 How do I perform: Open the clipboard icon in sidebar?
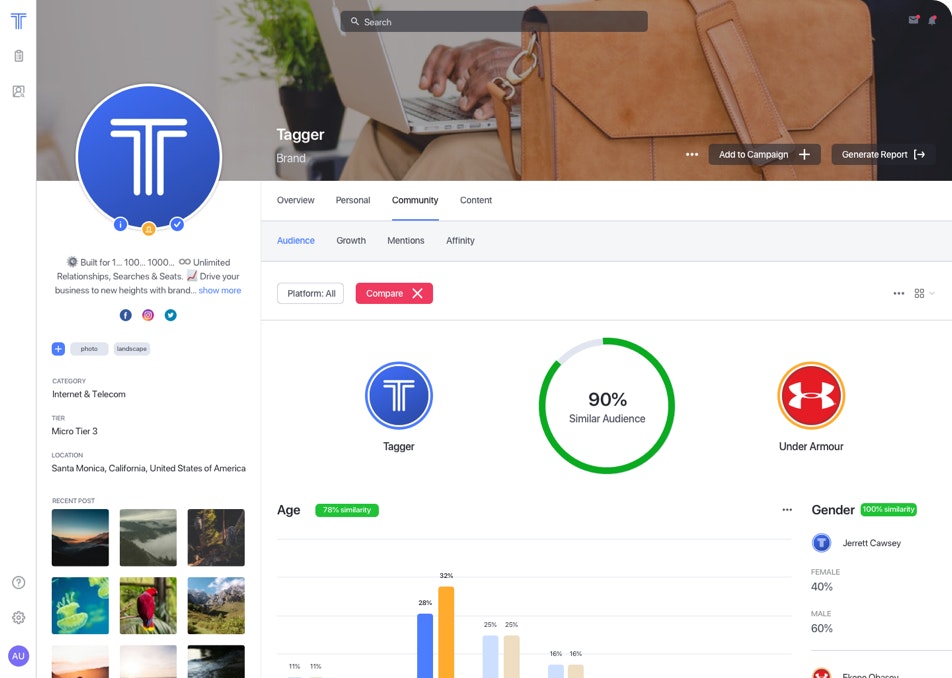(x=19, y=56)
